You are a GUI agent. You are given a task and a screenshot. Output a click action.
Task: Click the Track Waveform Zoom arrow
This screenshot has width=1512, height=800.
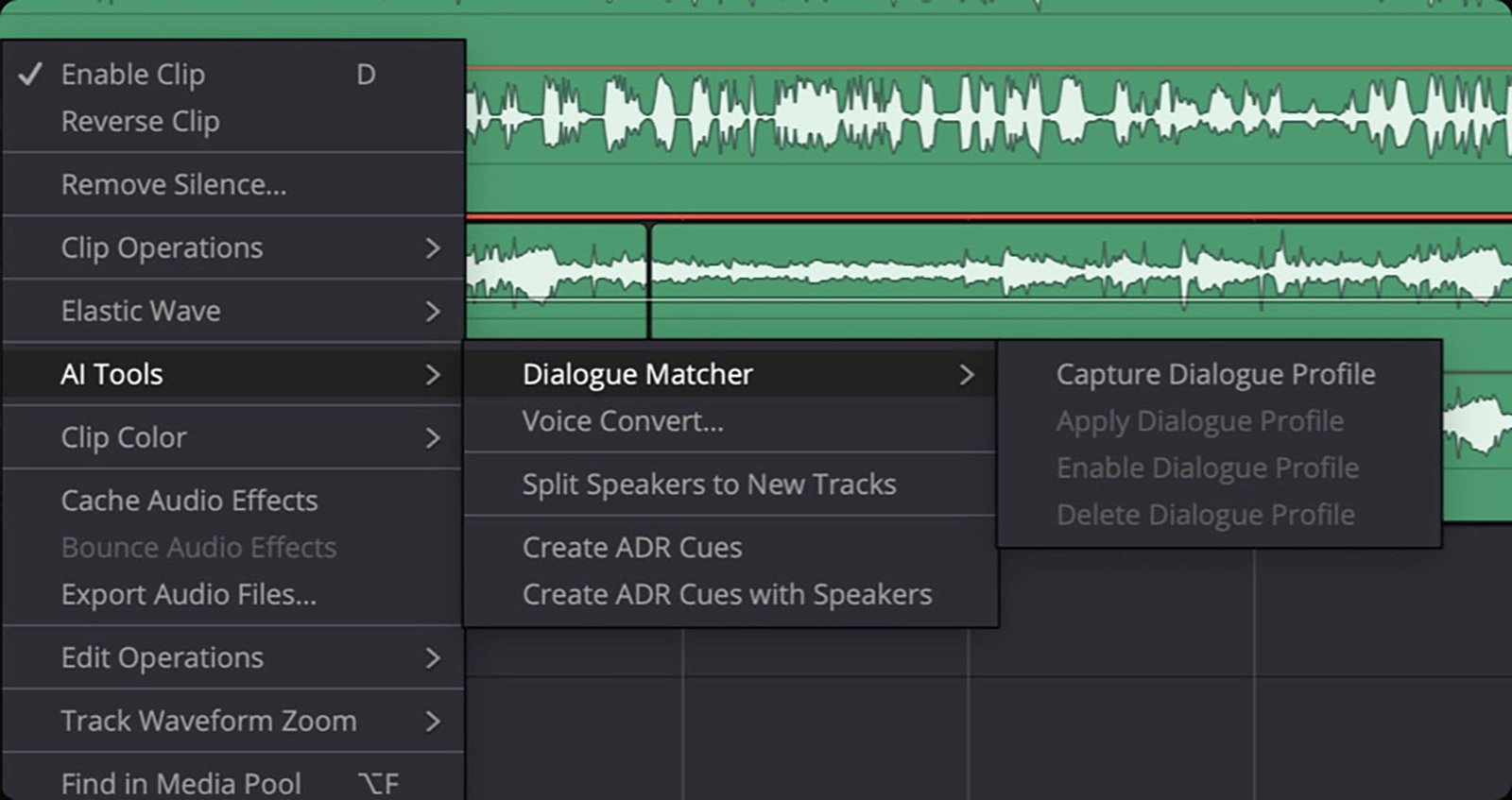(433, 722)
